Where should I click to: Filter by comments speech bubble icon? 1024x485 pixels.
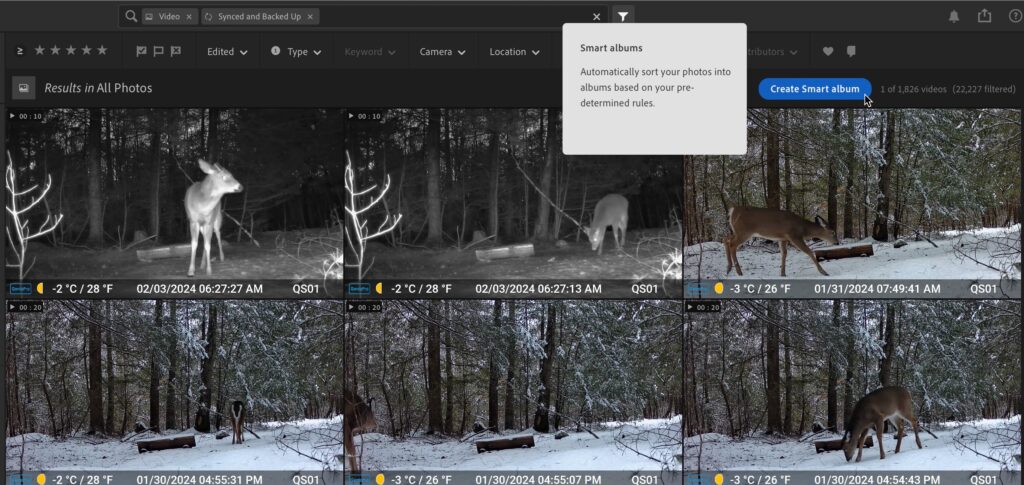point(851,52)
